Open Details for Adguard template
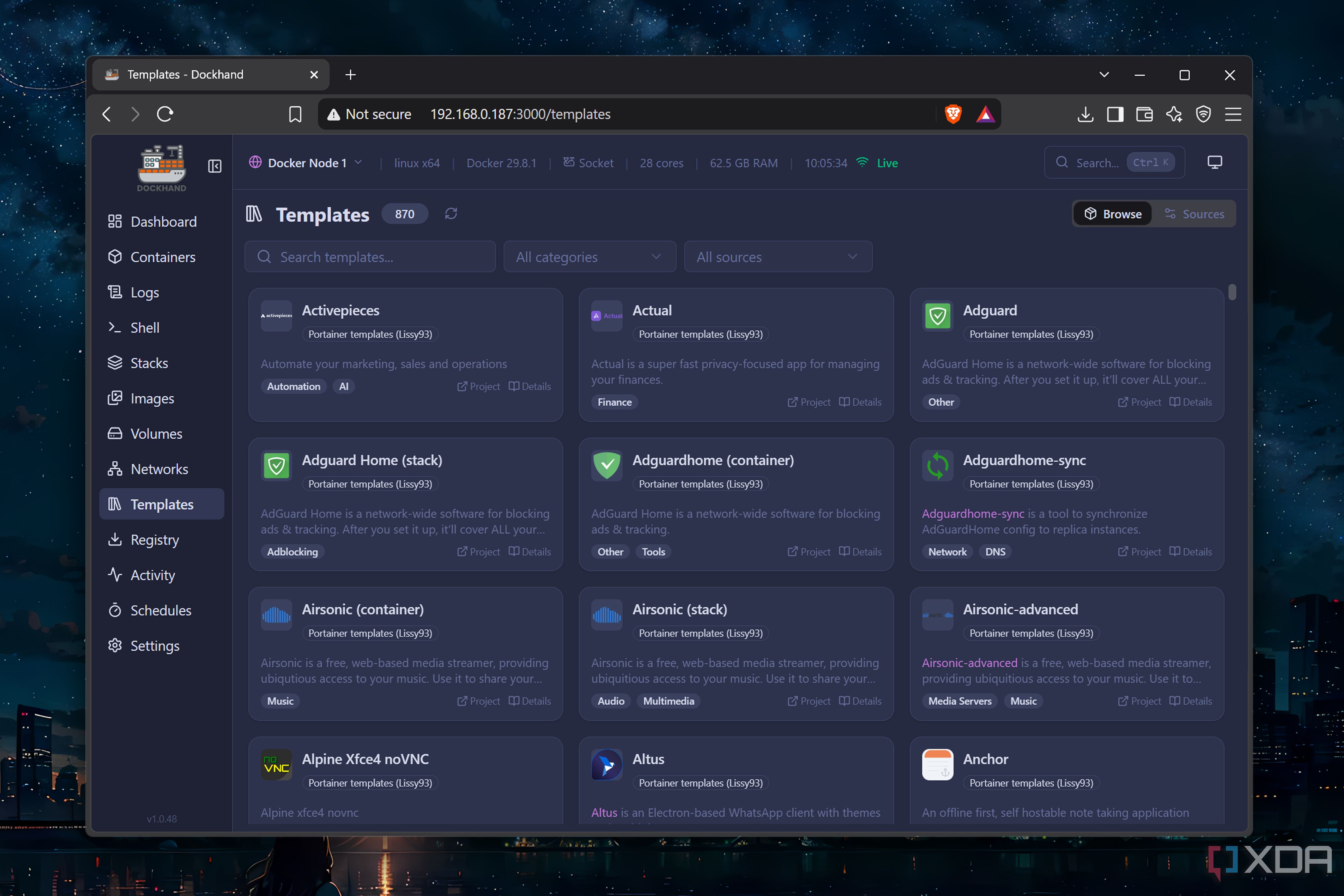Image resolution: width=1344 pixels, height=896 pixels. [1190, 402]
